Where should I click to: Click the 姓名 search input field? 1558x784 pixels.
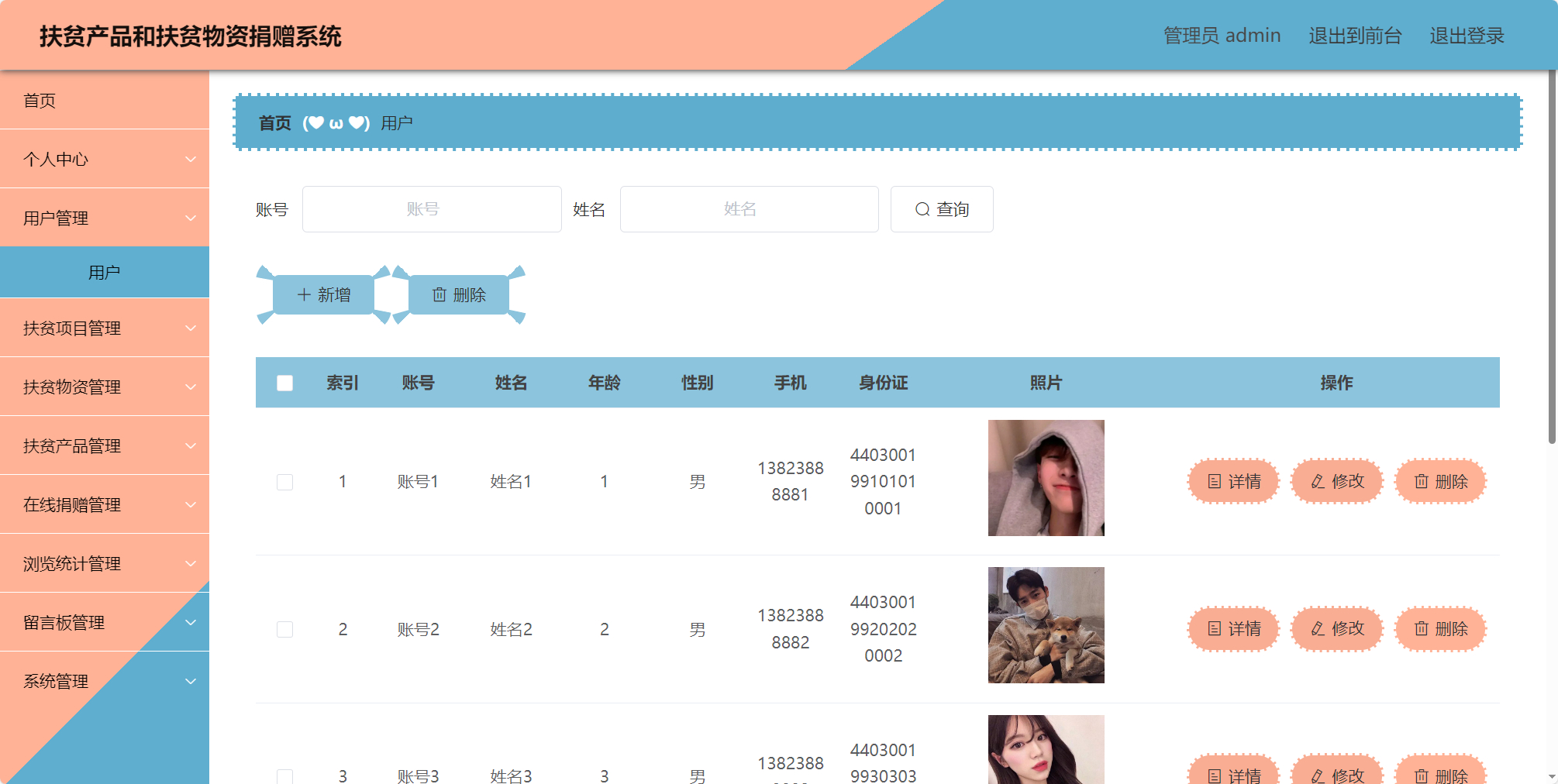(x=750, y=209)
